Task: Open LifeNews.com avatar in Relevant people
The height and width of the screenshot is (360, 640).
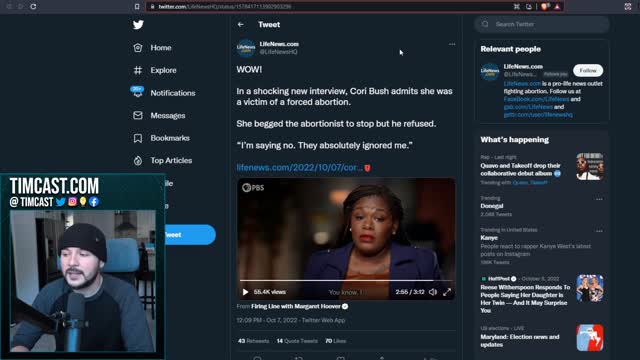Action: [490, 72]
